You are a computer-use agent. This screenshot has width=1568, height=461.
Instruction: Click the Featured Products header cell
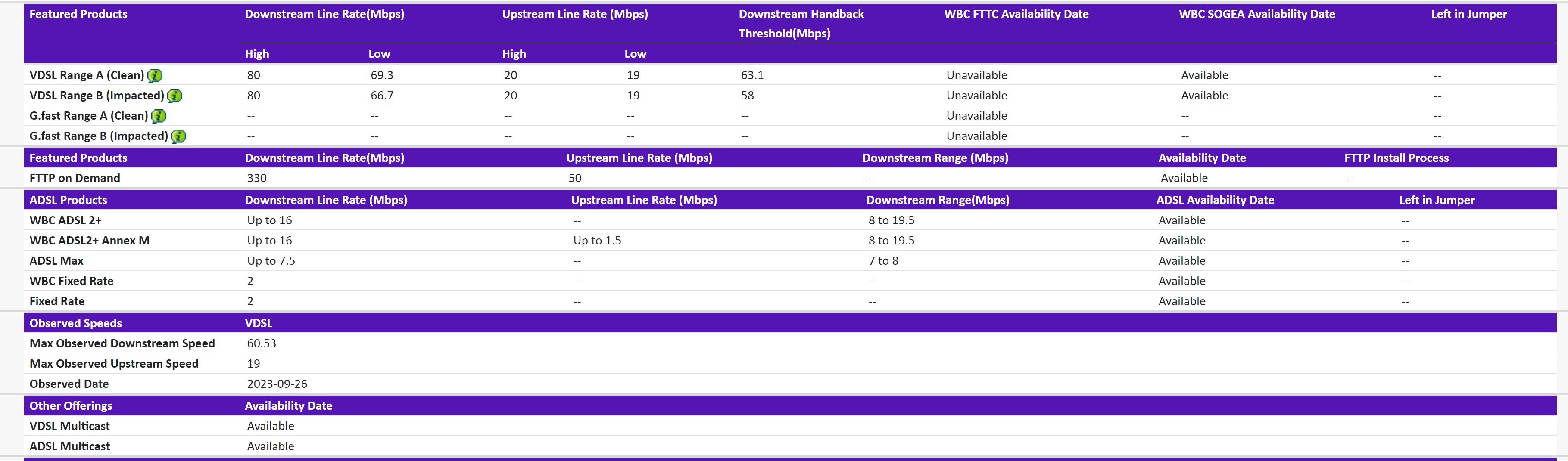(x=78, y=14)
